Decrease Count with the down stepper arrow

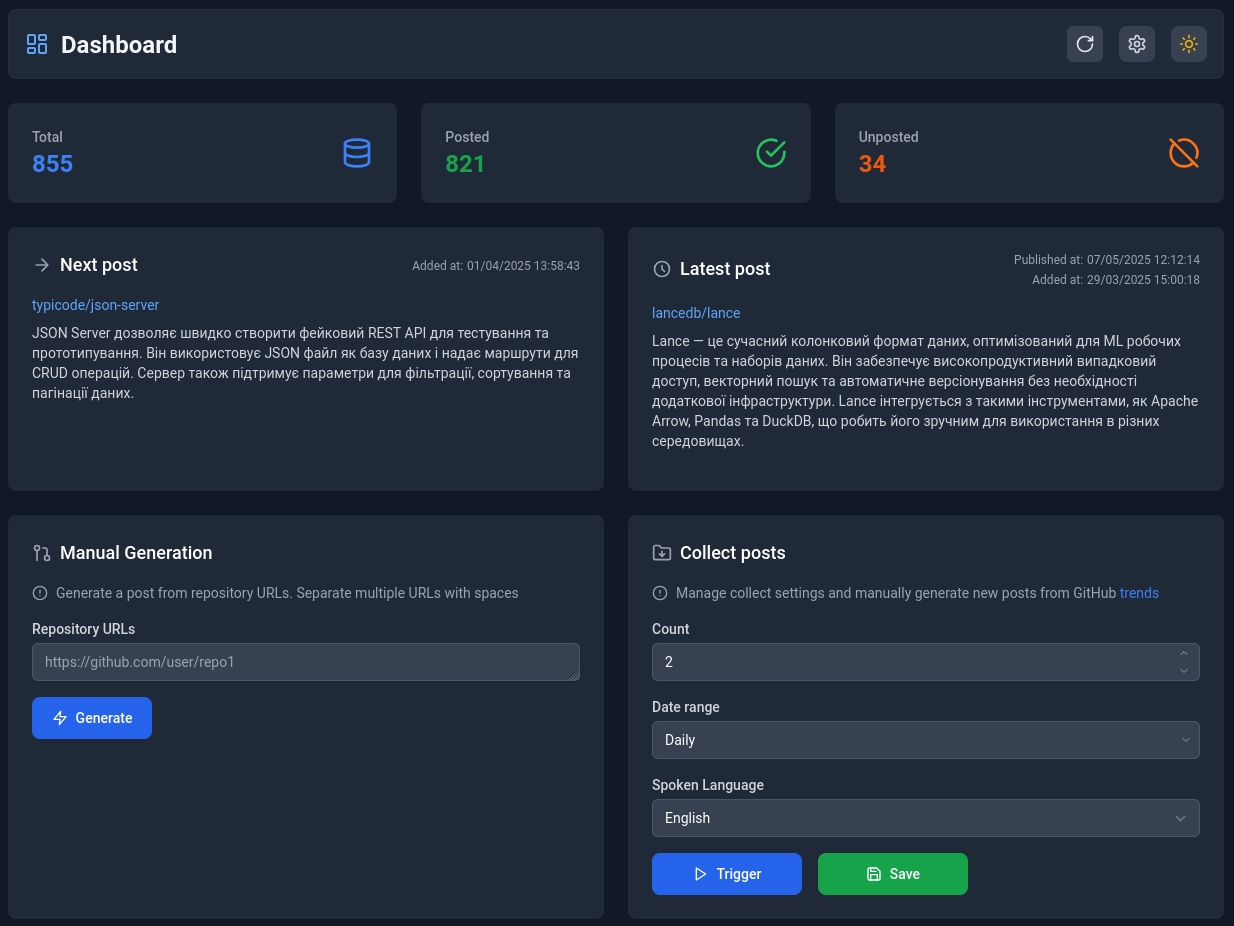click(x=1184, y=670)
